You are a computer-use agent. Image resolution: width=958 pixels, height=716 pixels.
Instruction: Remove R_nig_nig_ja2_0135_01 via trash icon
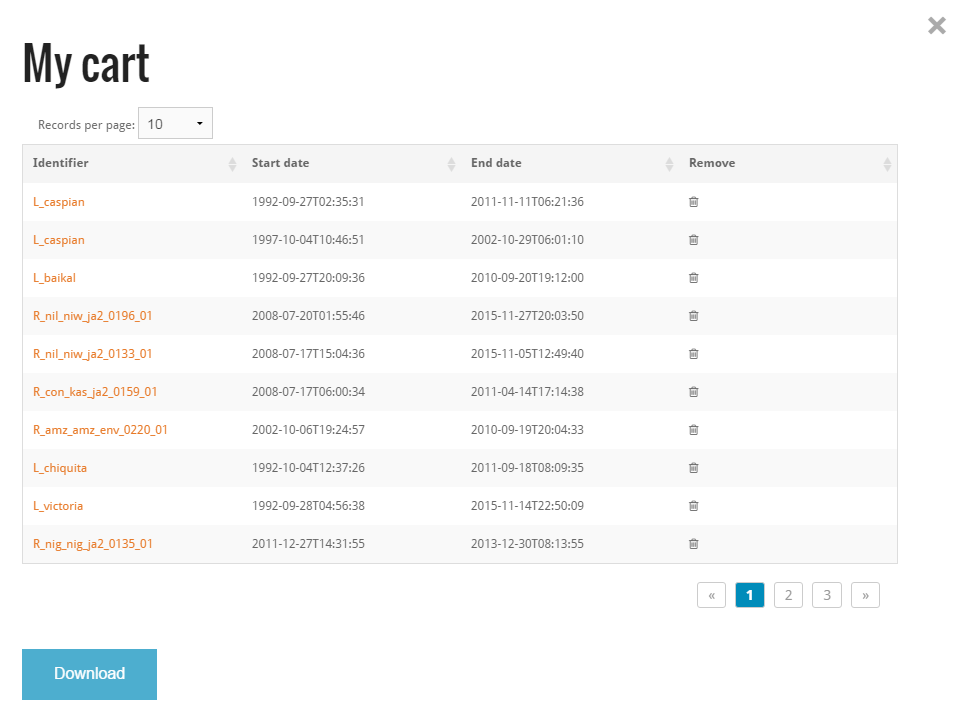click(x=693, y=544)
